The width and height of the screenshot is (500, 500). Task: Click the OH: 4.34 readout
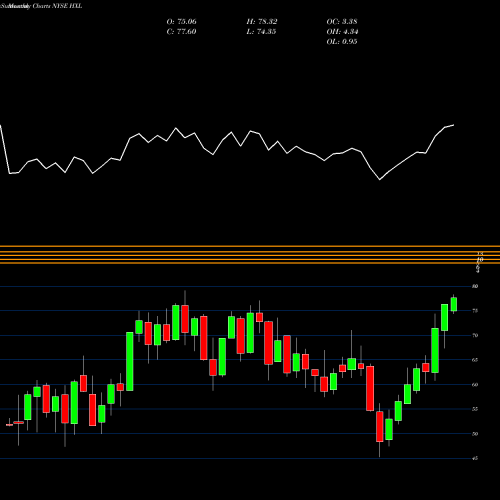[x=342, y=32]
